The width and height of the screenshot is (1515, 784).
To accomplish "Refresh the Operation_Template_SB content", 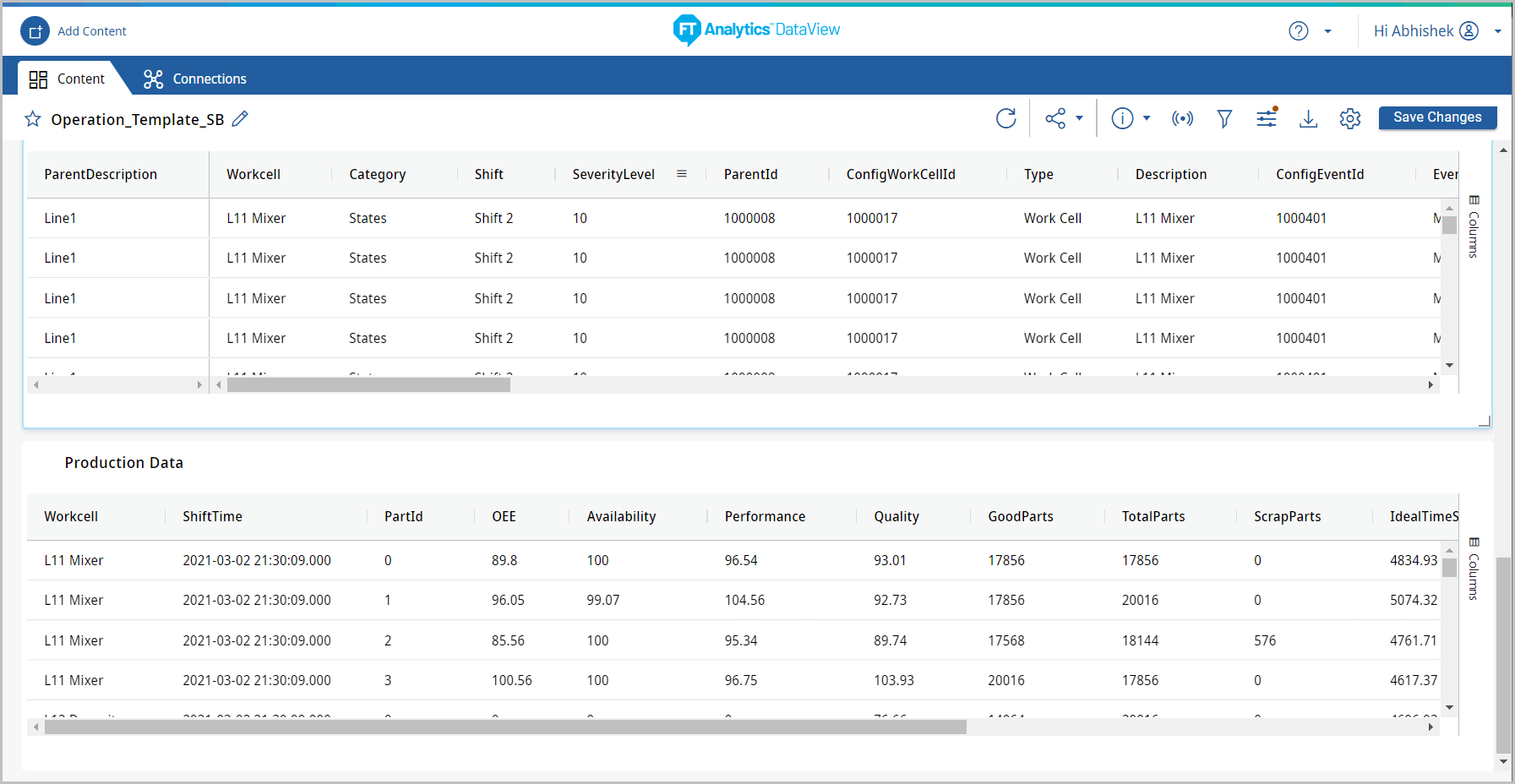I will [x=1005, y=118].
